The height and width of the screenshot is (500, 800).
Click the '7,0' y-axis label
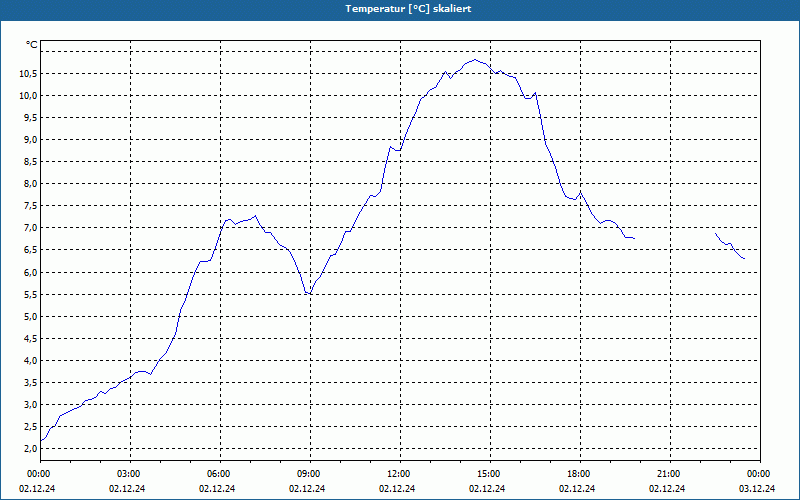(x=30, y=228)
